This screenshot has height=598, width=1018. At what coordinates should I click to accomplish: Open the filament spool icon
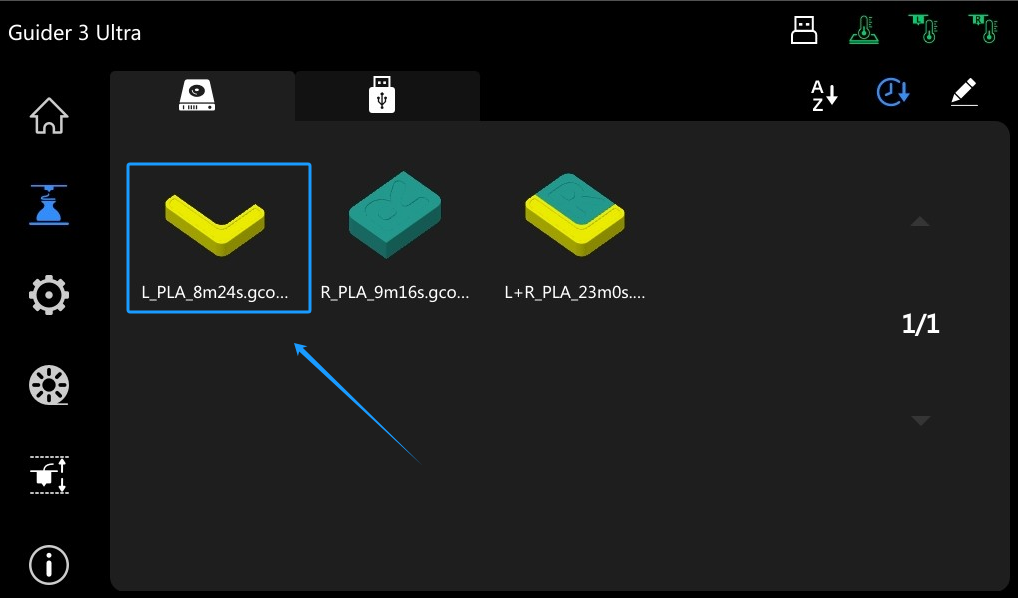click(x=49, y=385)
